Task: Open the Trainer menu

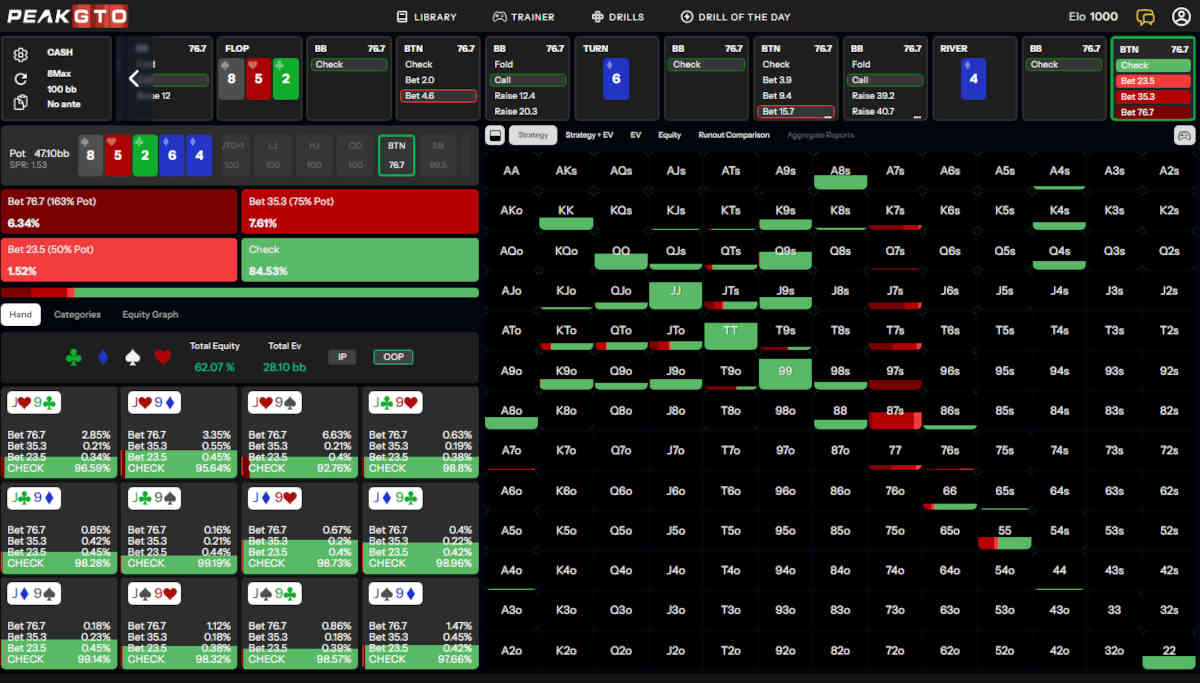Action: tap(523, 17)
